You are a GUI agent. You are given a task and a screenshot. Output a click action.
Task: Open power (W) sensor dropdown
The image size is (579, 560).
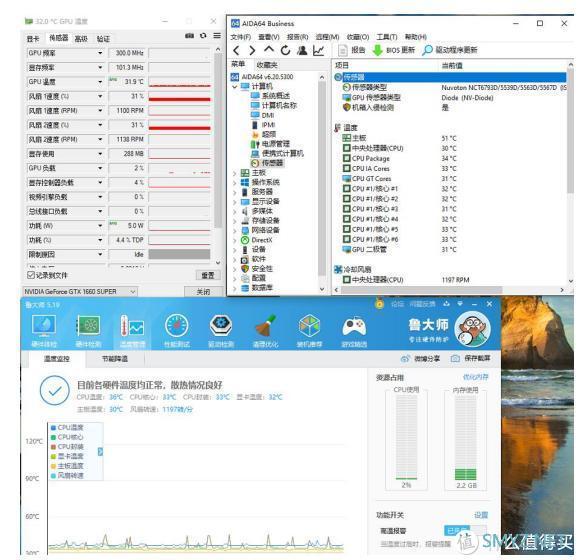click(100, 226)
